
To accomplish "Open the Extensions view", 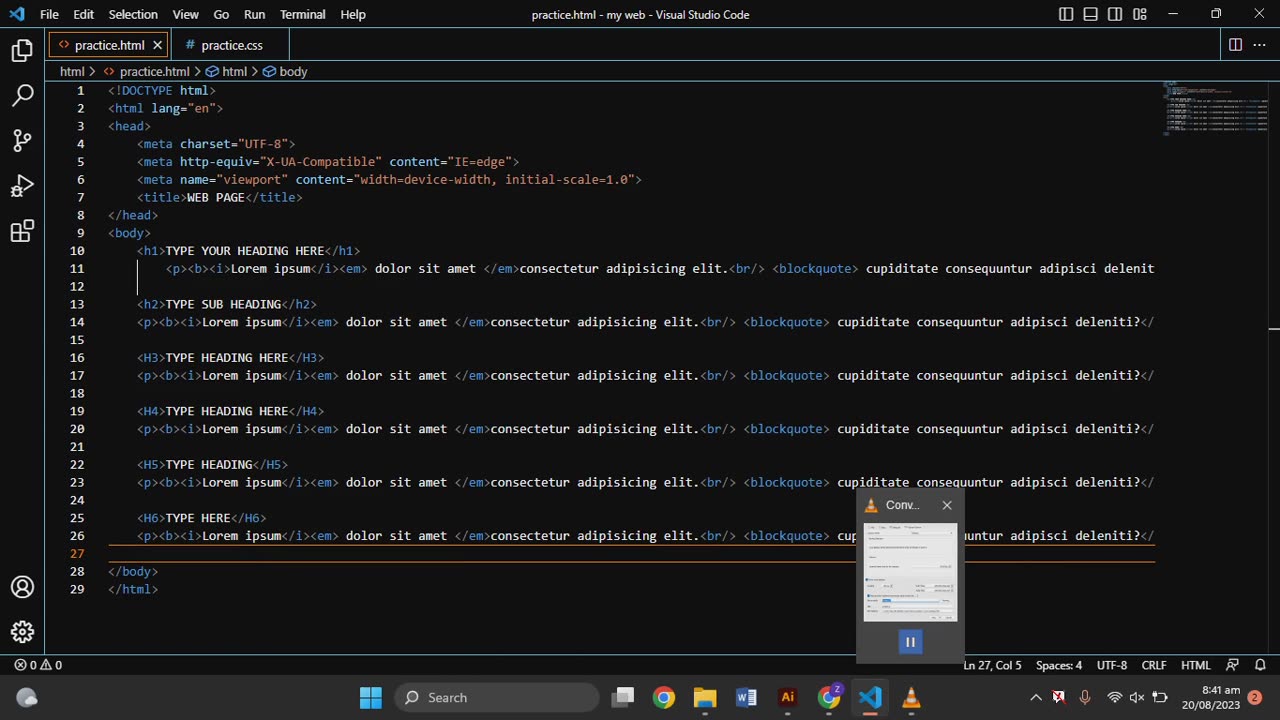I will pyautogui.click(x=22, y=232).
